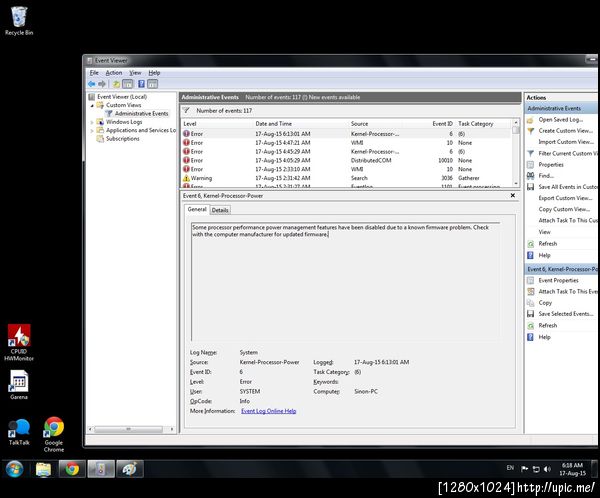This screenshot has height=498, width=600.
Task: Open Chrome from the taskbar
Action: point(72,469)
